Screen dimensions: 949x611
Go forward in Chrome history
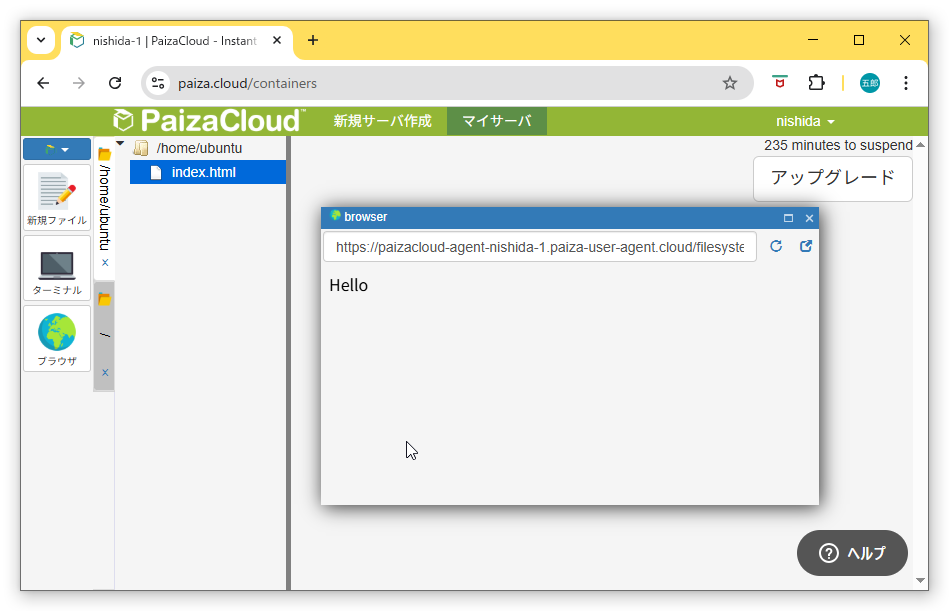click(79, 83)
